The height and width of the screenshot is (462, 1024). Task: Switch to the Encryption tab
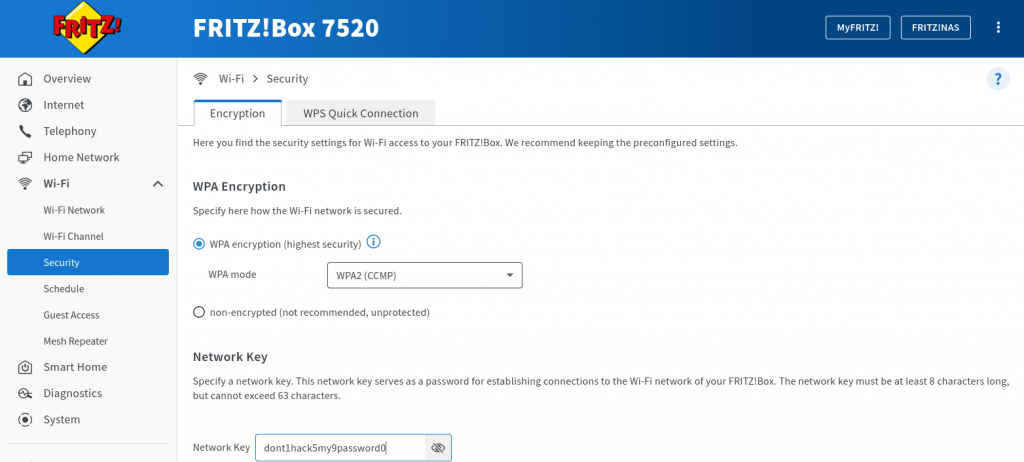[238, 113]
